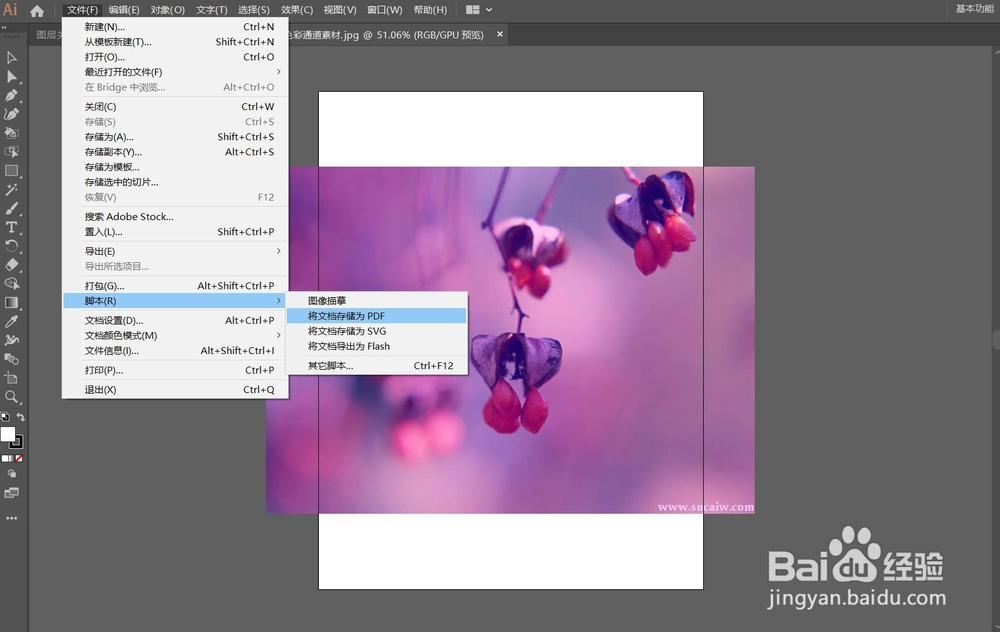Select the white Fill swatch
This screenshot has height=632, width=1000.
[x=8, y=434]
